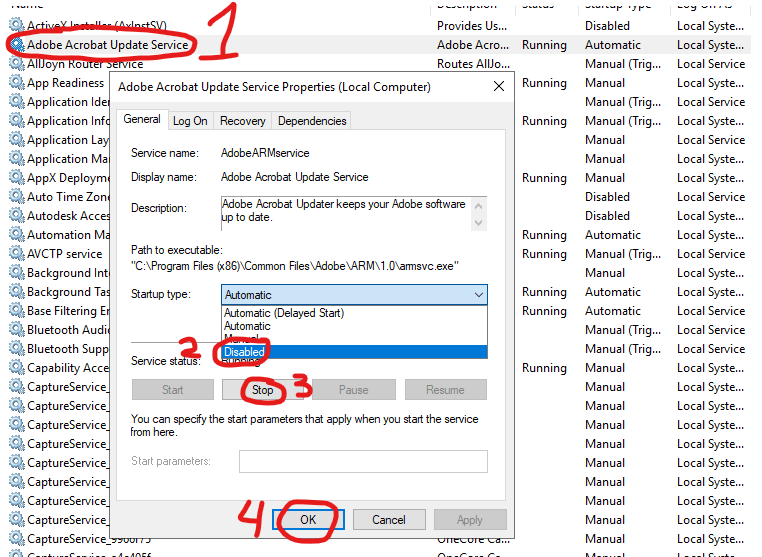Click the AdobeARMservice service name text

click(x=265, y=153)
